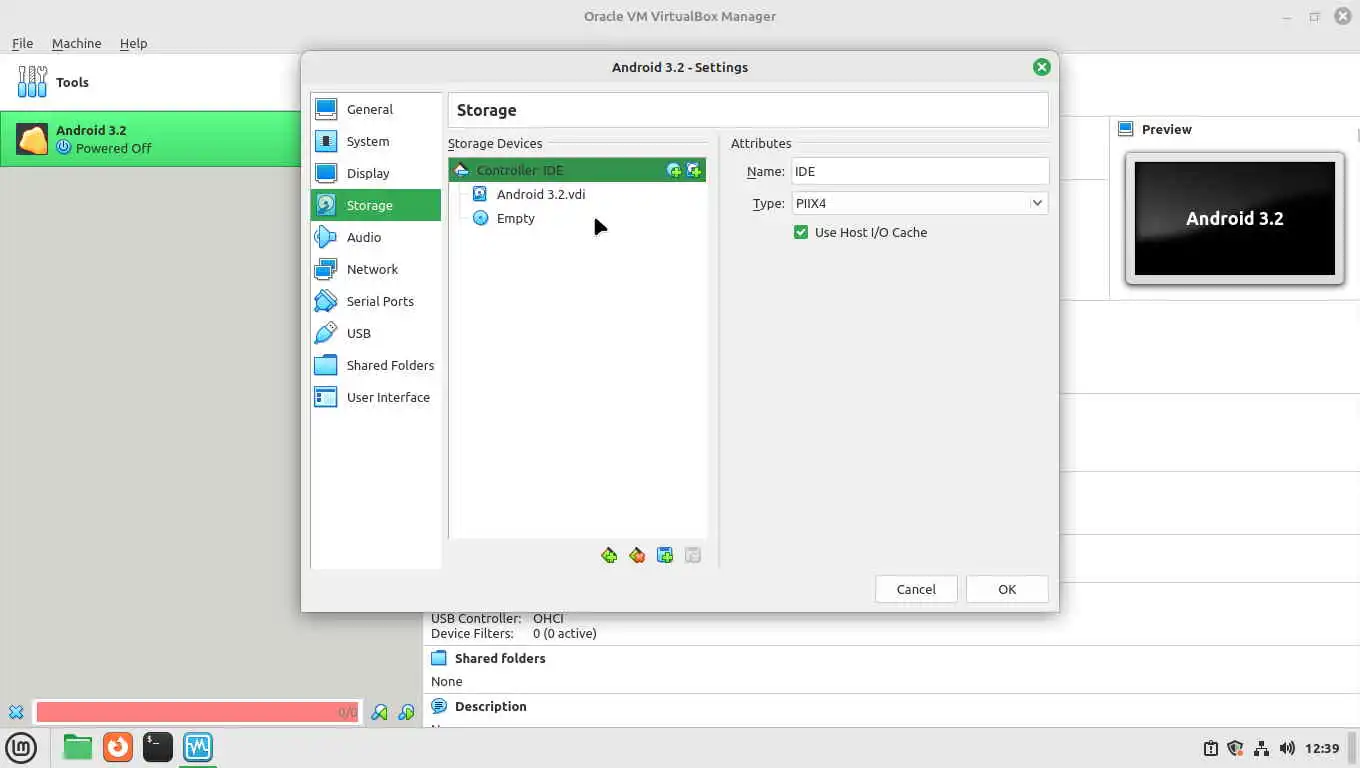
Task: Click the Shared folders section header
Action: tap(500, 658)
